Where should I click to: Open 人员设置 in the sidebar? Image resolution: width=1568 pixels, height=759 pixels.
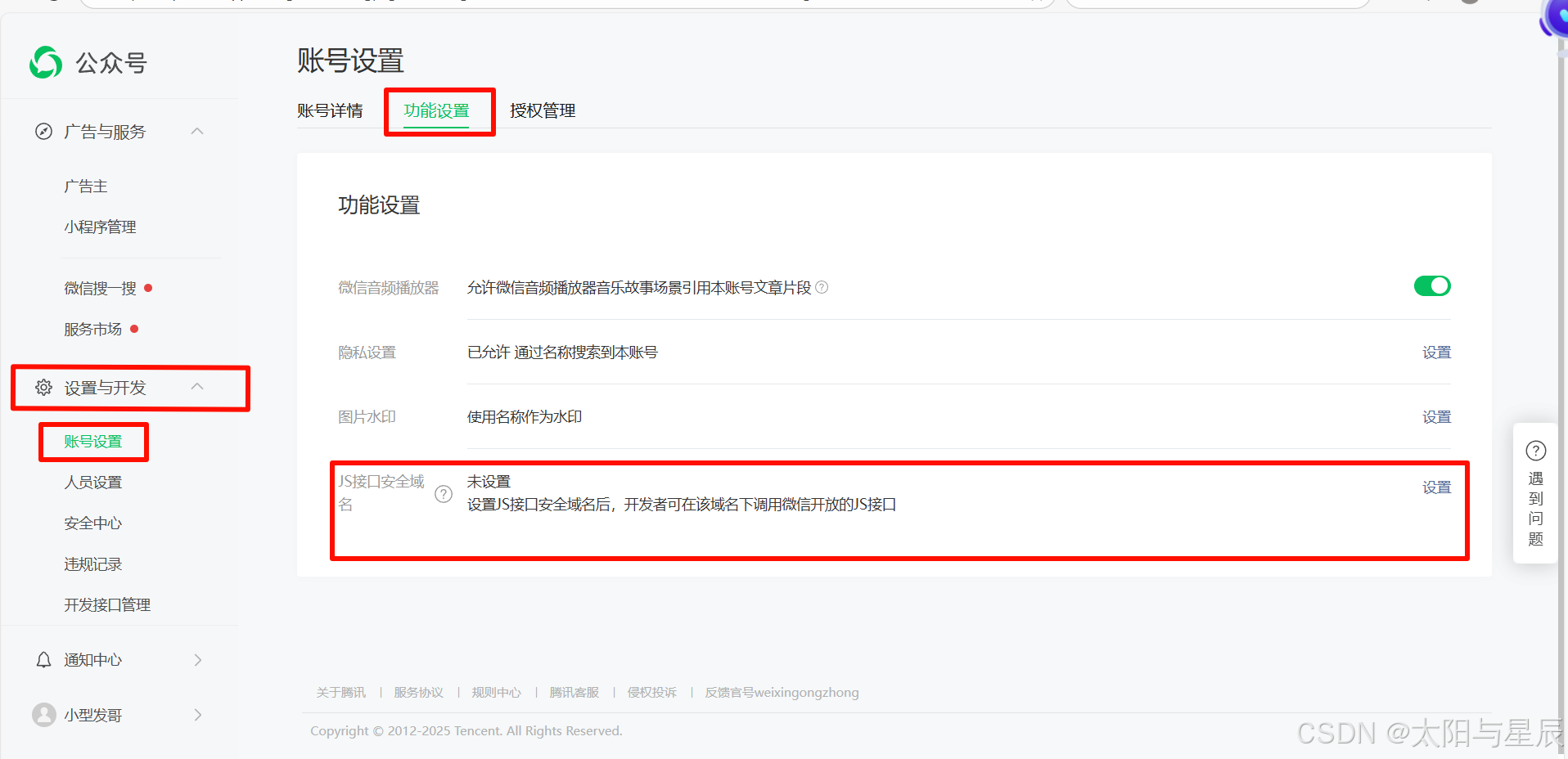pos(93,483)
